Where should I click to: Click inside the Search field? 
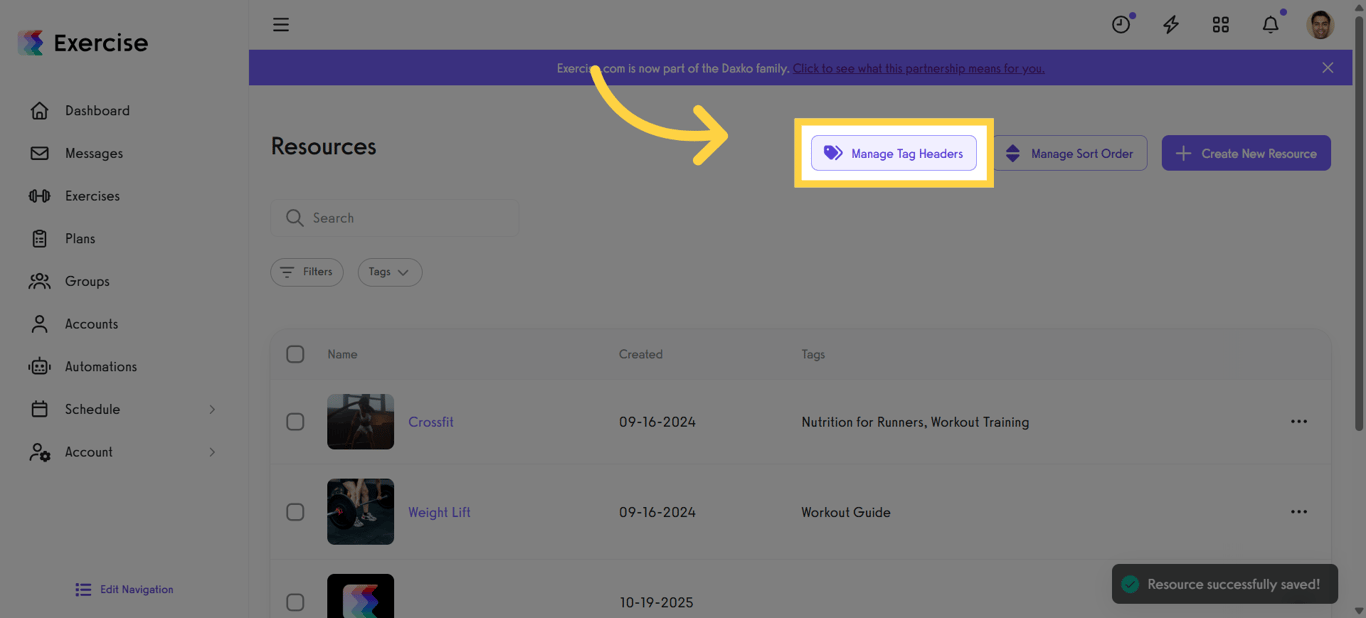(x=394, y=217)
